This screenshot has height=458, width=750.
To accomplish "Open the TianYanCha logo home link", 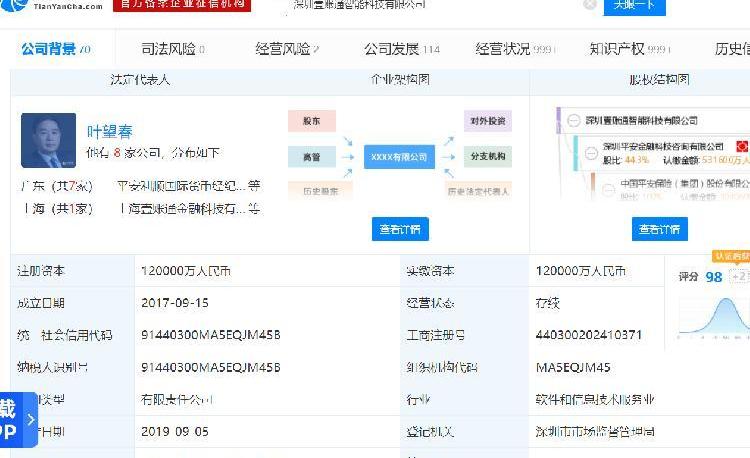I will (52, 5).
